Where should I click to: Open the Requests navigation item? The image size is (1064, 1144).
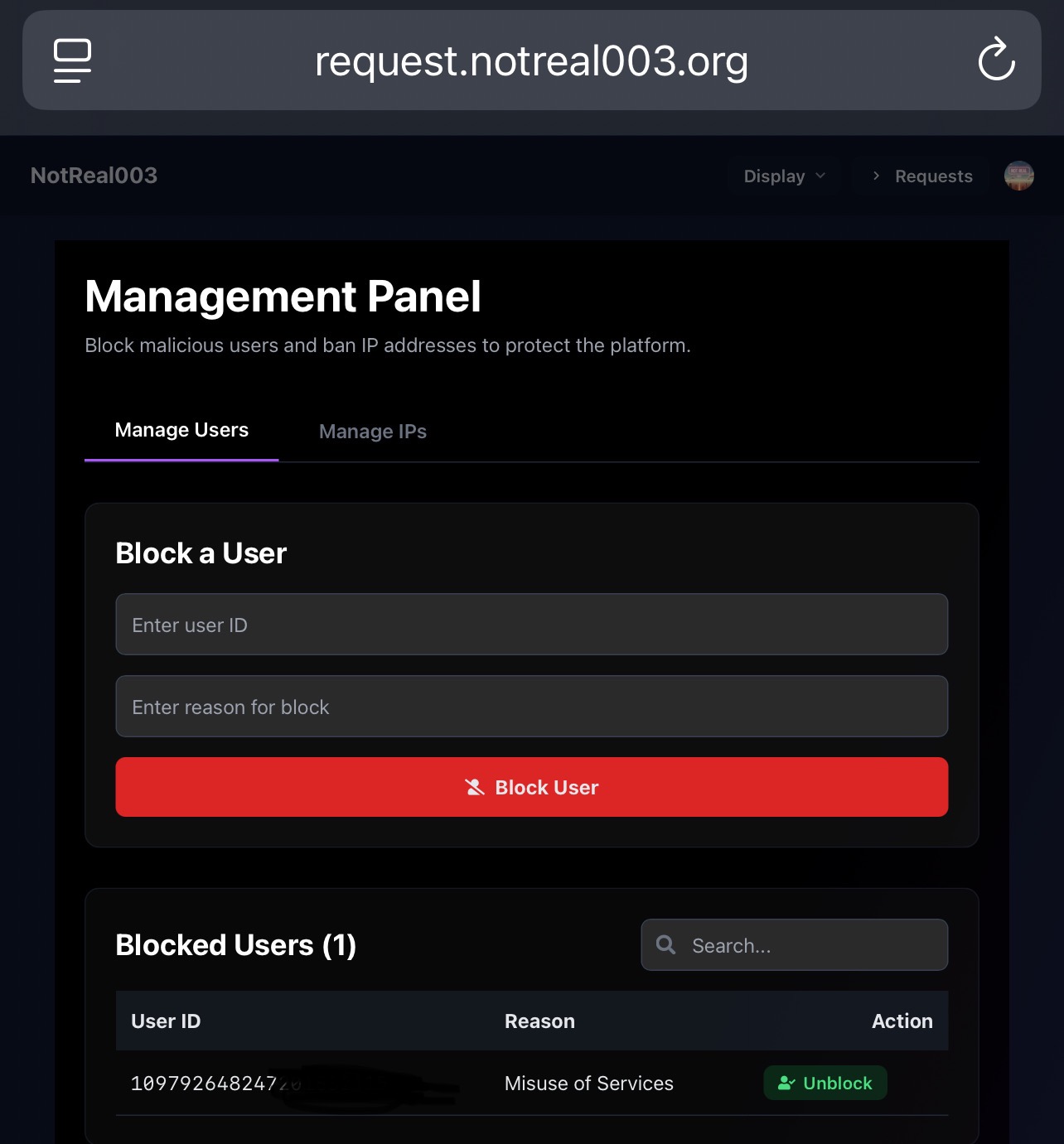point(921,176)
